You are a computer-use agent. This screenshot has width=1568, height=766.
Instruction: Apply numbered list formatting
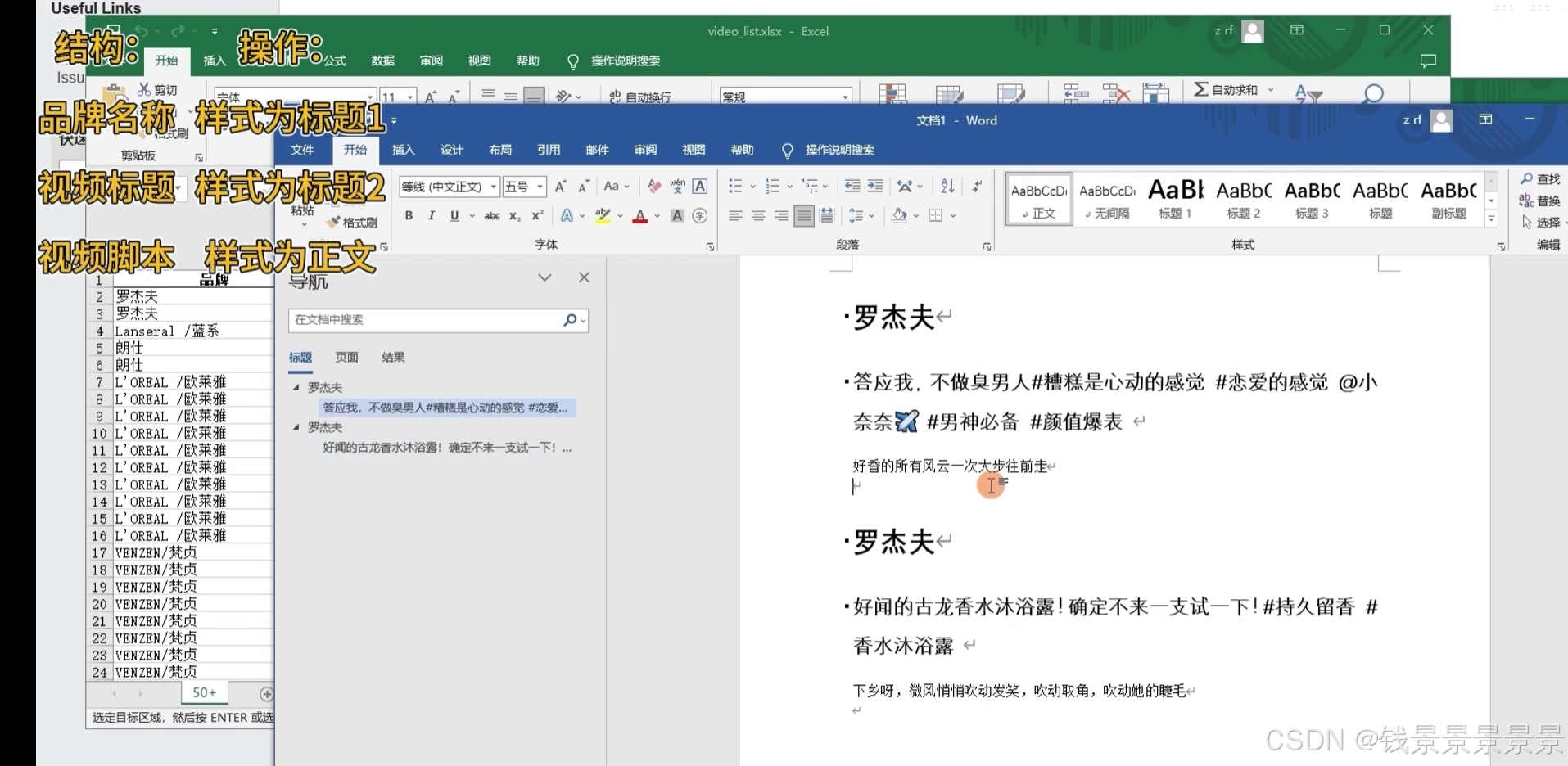point(772,187)
